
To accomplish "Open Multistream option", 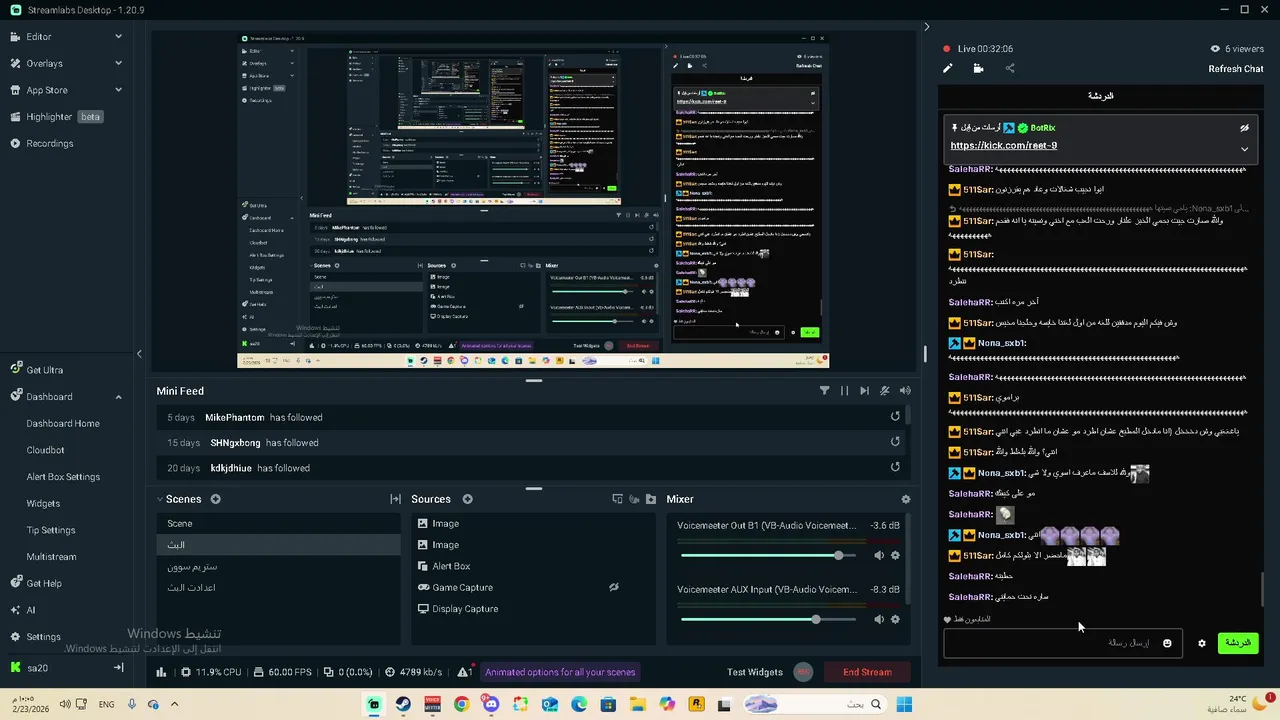I will pyautogui.click(x=51, y=557).
